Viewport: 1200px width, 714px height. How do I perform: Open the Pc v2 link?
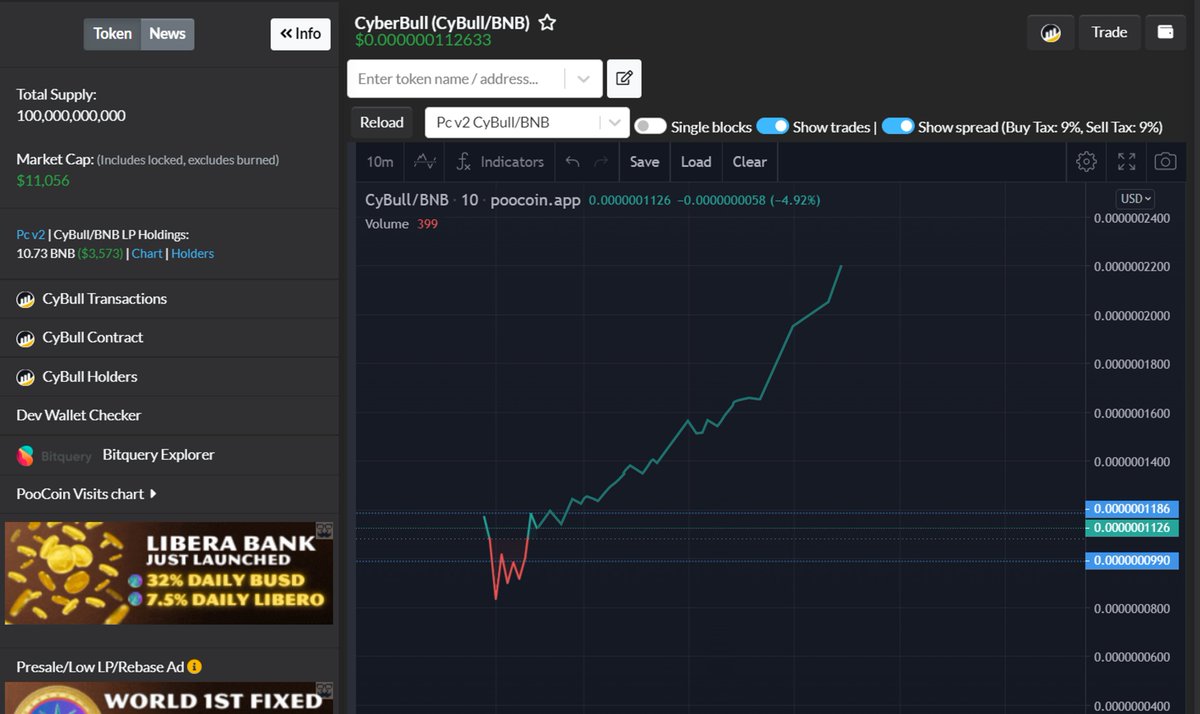point(31,234)
